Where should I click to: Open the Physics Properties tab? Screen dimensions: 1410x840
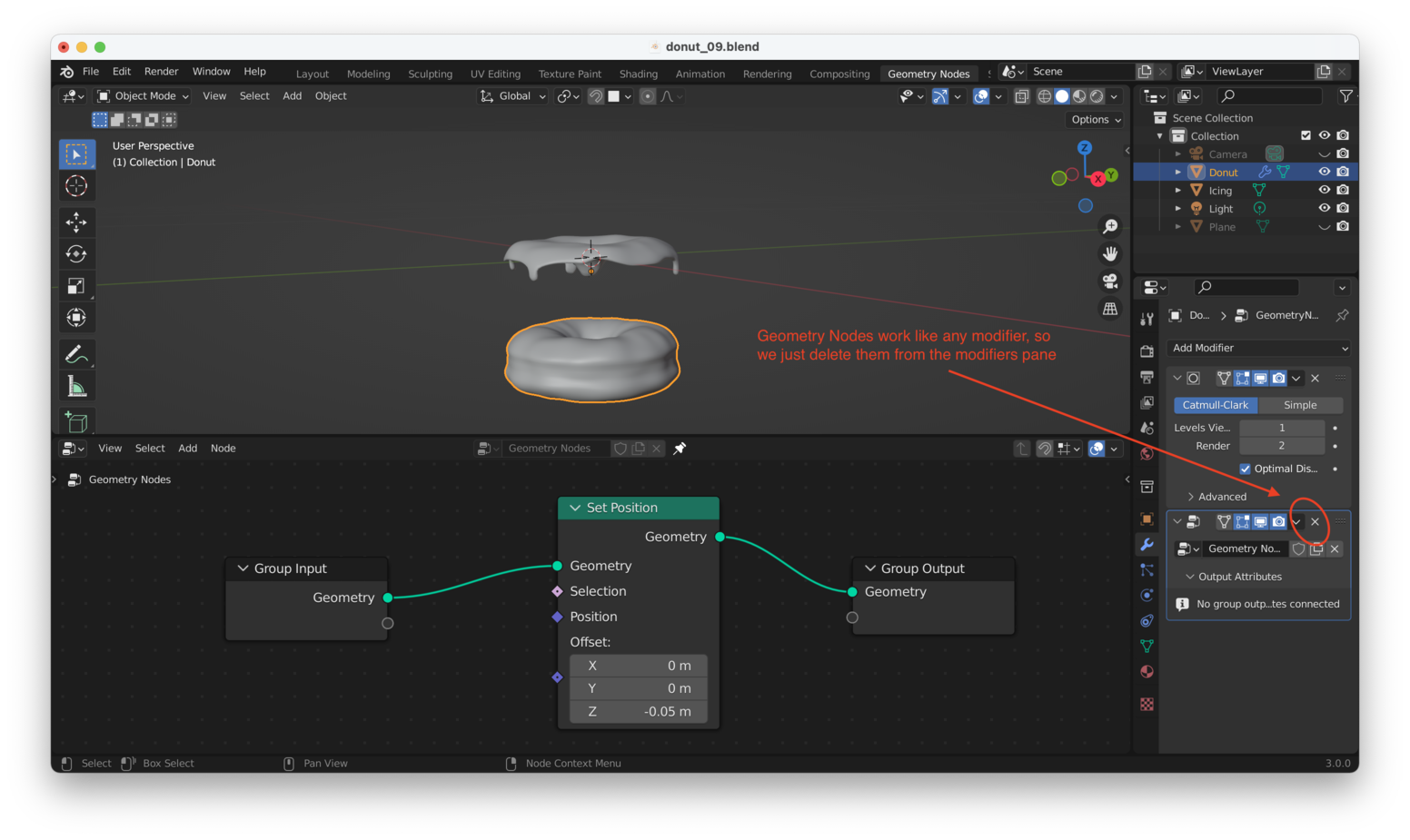(1147, 595)
